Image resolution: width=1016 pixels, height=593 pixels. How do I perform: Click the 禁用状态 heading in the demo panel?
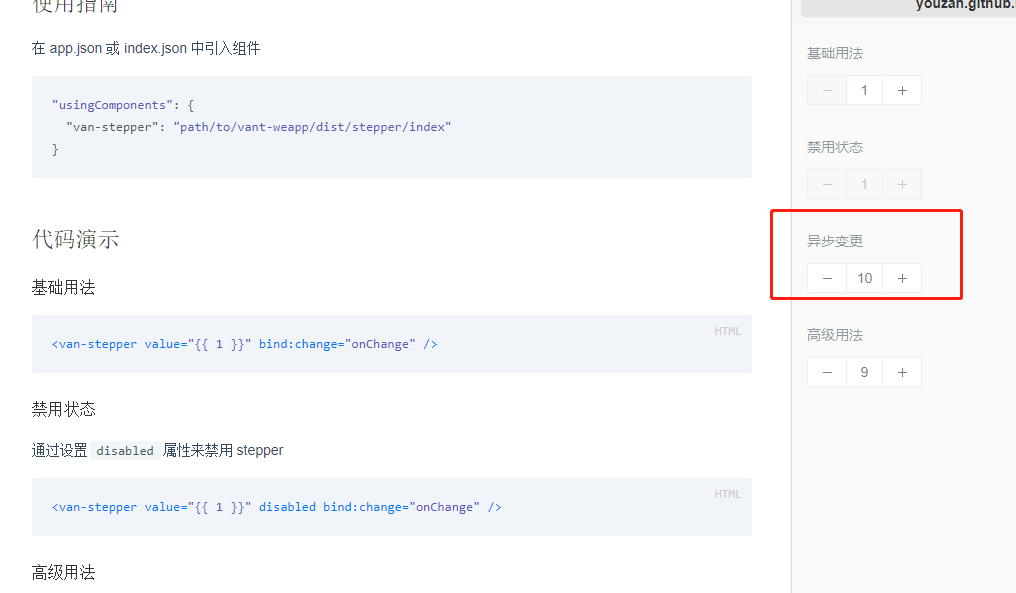(x=835, y=146)
